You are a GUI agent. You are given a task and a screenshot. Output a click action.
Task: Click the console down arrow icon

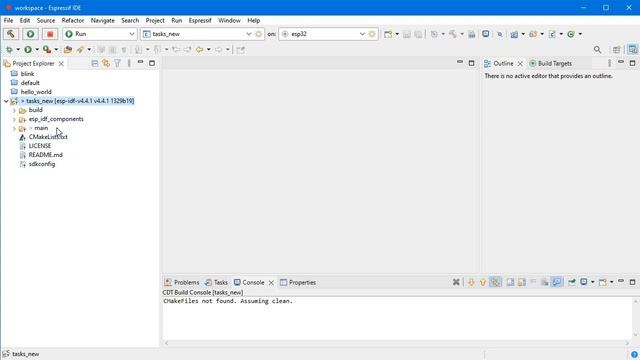click(471, 282)
